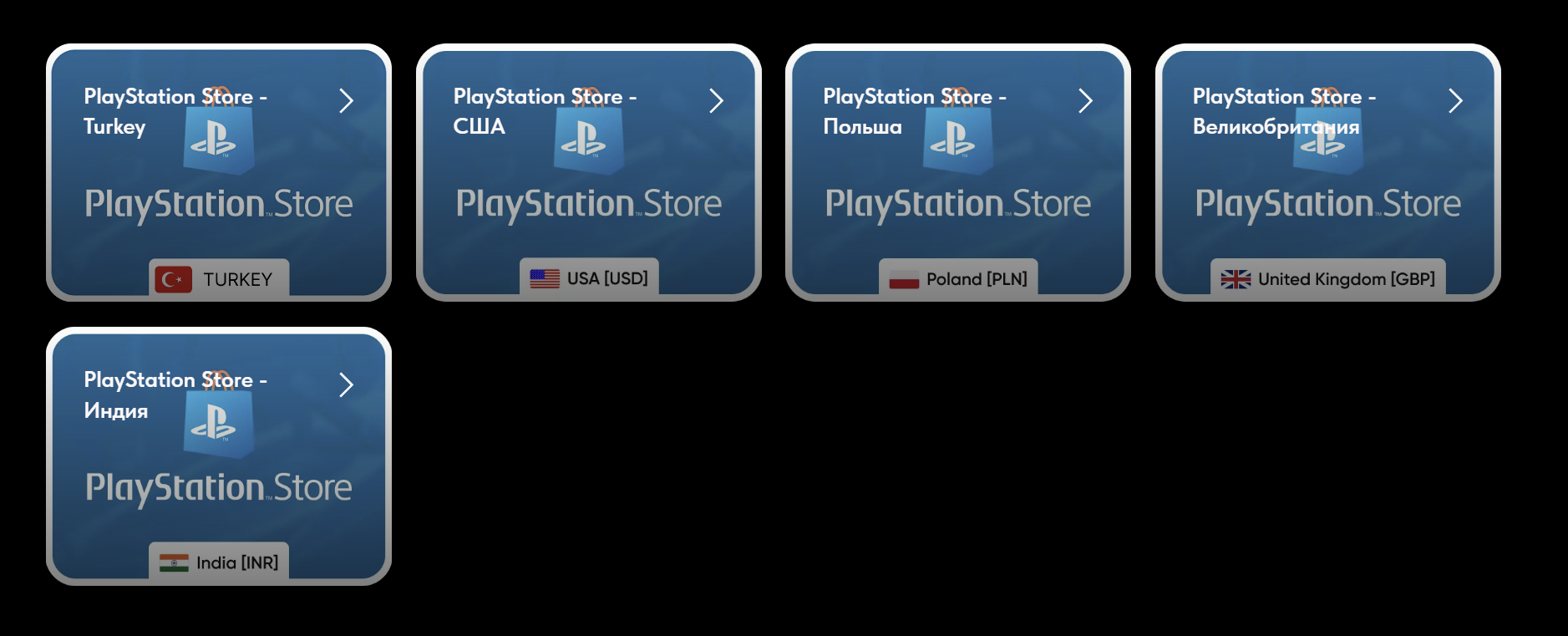The width and height of the screenshot is (1568, 636).
Task: Click the USA flag icon
Action: point(545,278)
